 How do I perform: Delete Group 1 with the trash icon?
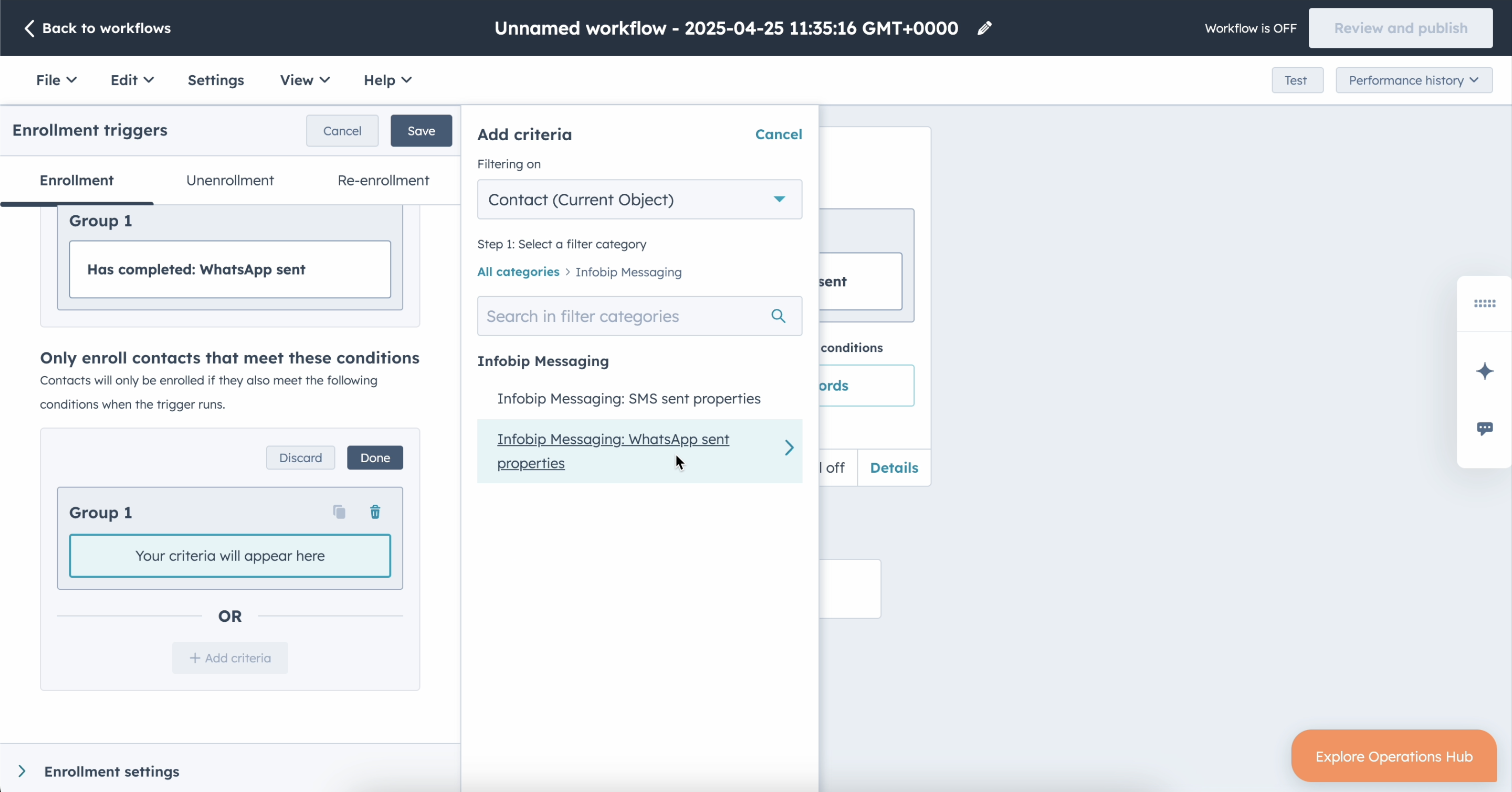click(375, 512)
